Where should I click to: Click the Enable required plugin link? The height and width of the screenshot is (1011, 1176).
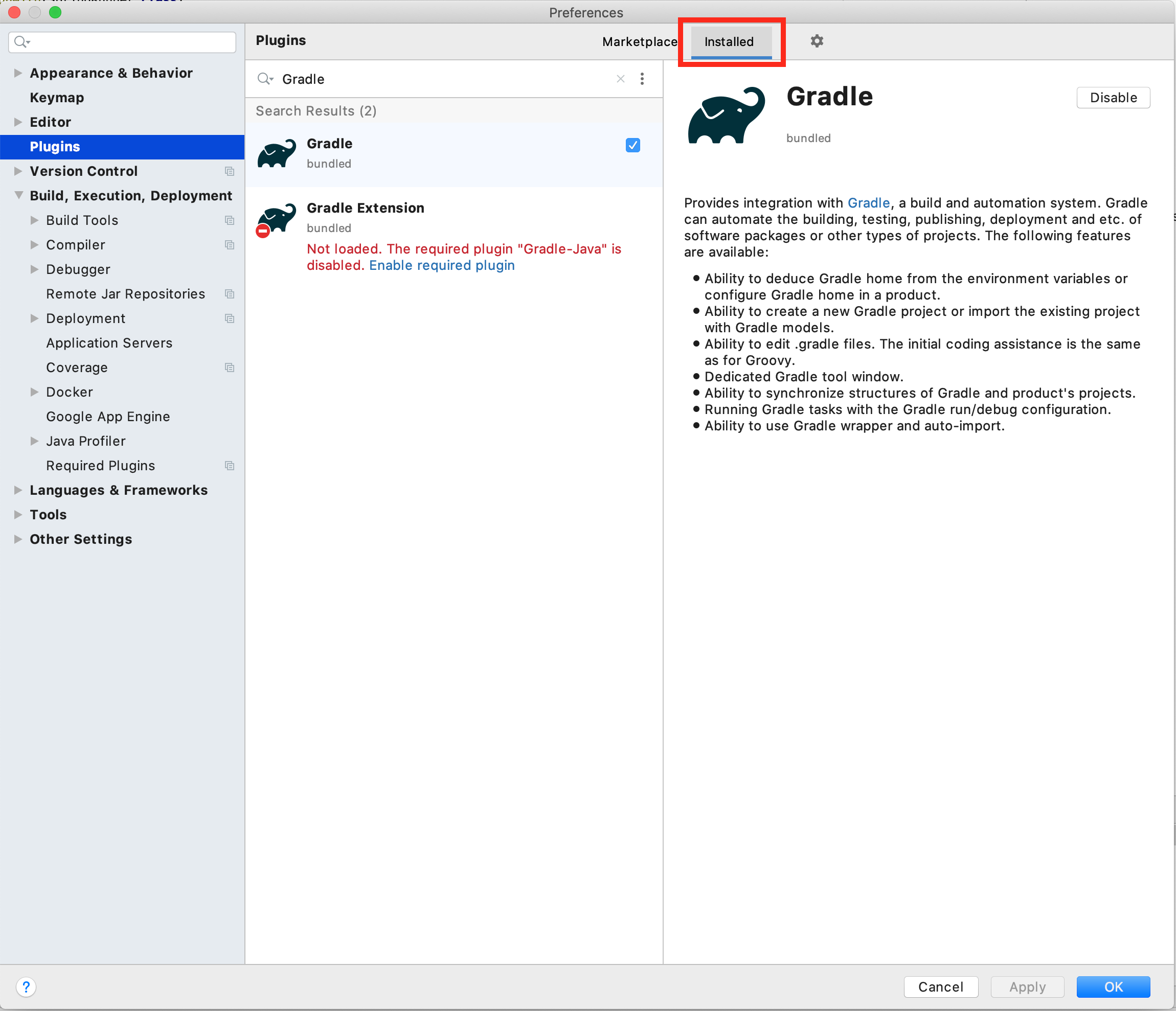(x=442, y=265)
